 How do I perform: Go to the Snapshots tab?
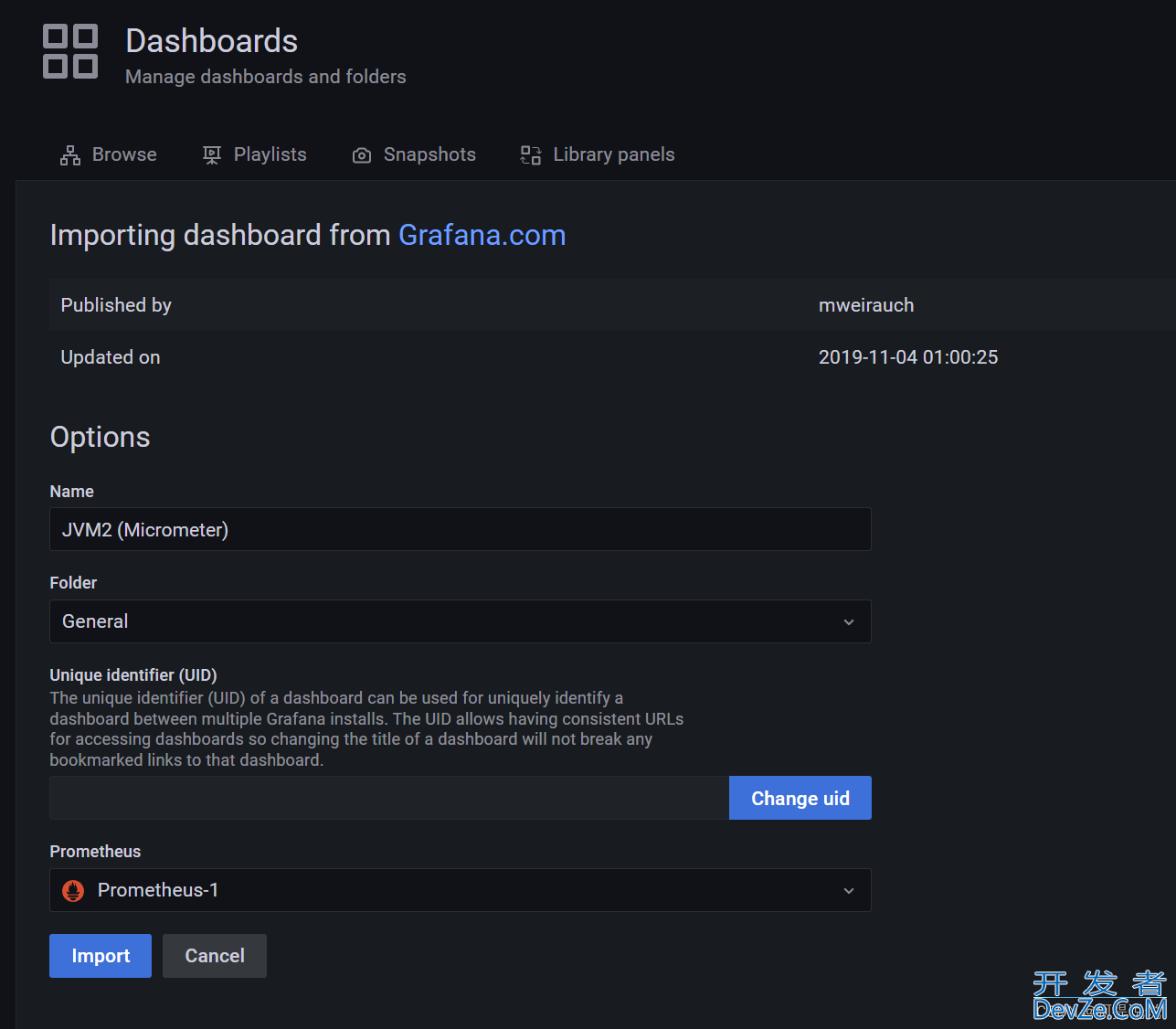point(415,154)
